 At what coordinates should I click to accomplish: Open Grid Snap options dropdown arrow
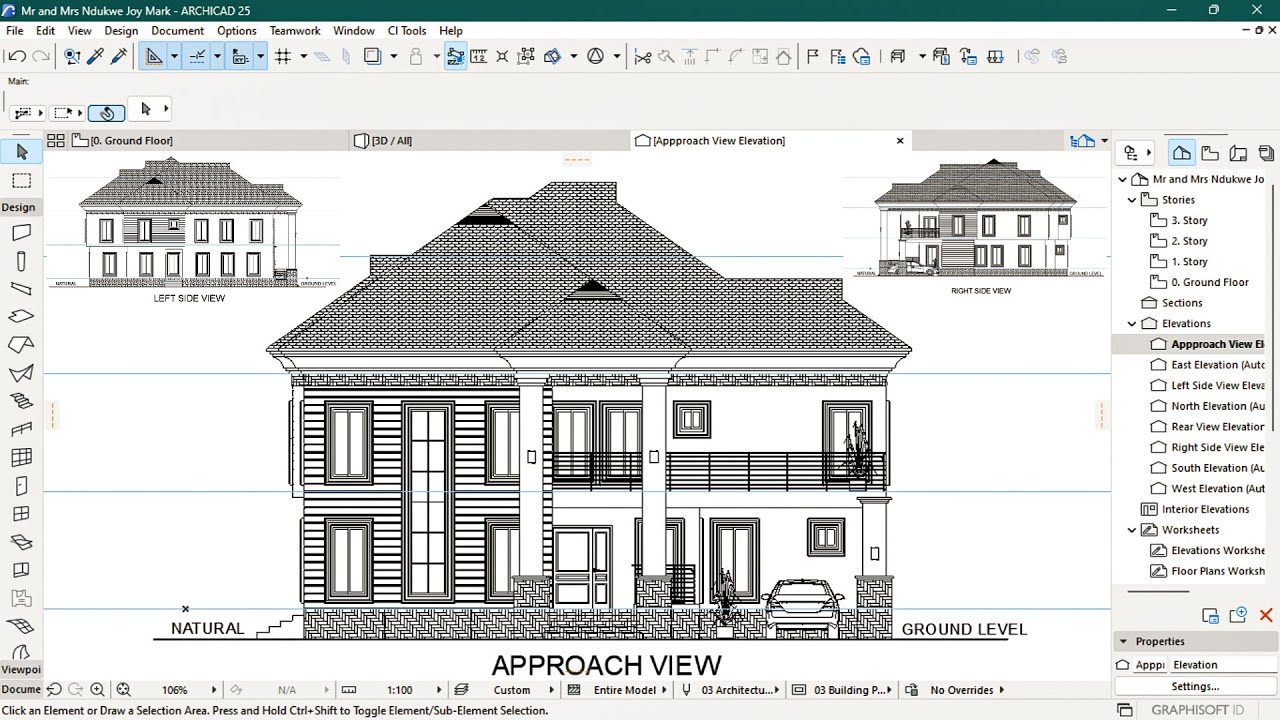[x=303, y=57]
